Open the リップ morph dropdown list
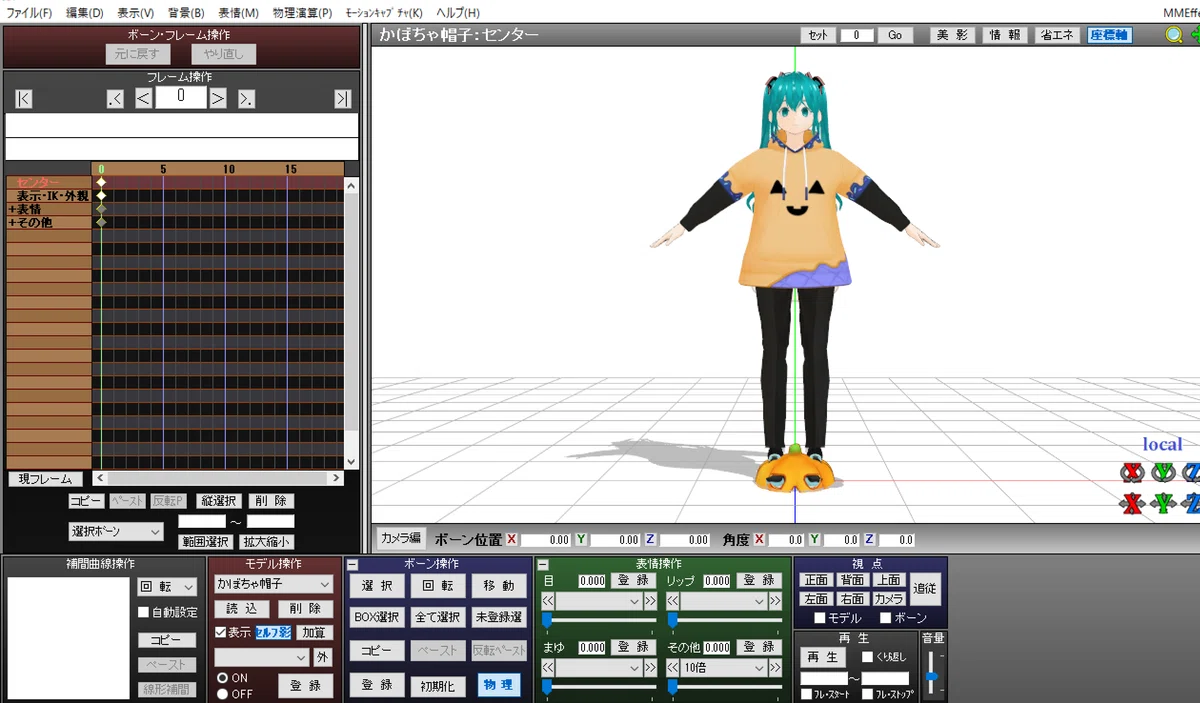This screenshot has height=703, width=1200. pos(724,601)
